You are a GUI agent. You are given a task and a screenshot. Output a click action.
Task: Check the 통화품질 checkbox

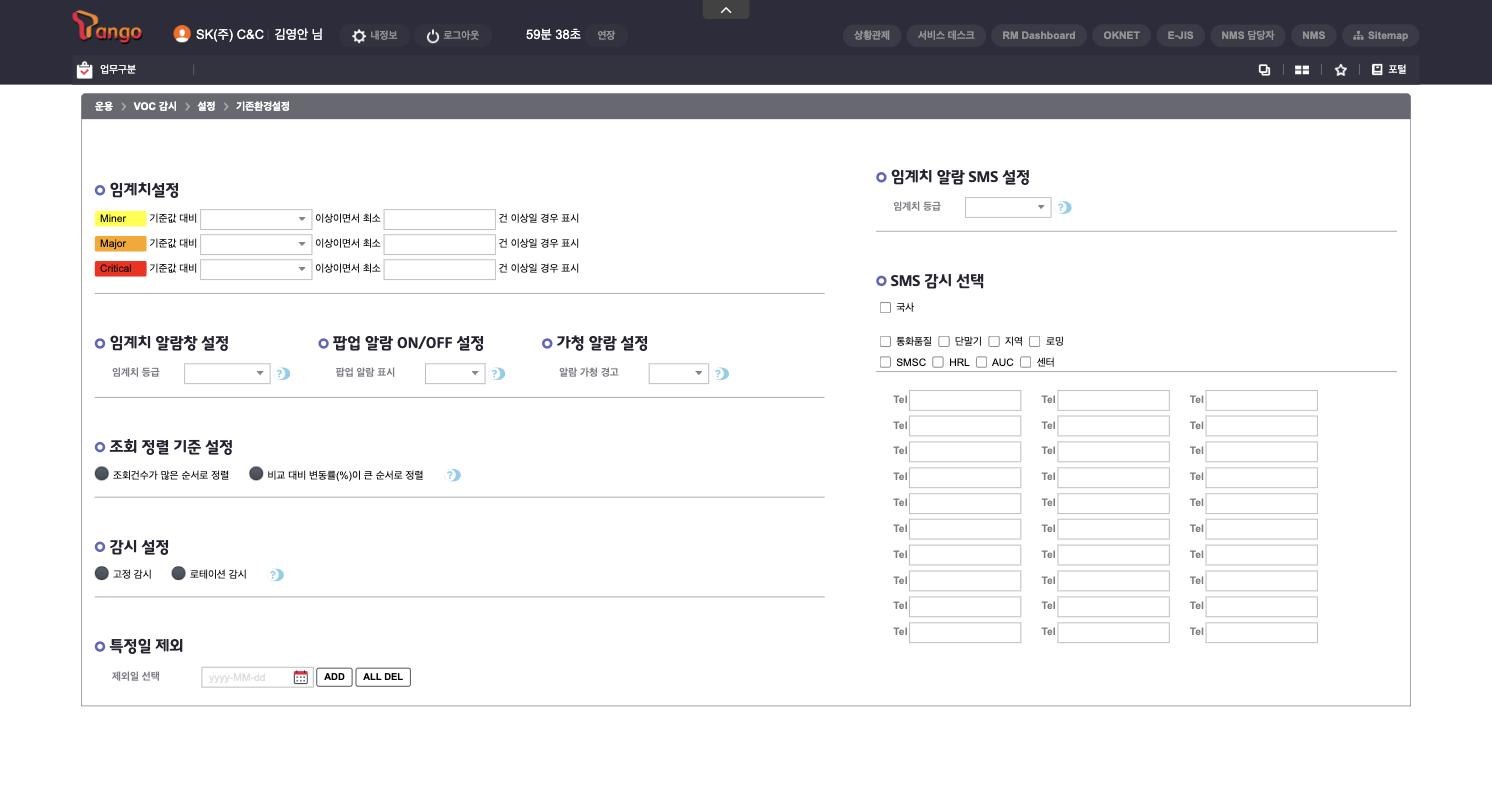click(x=885, y=341)
